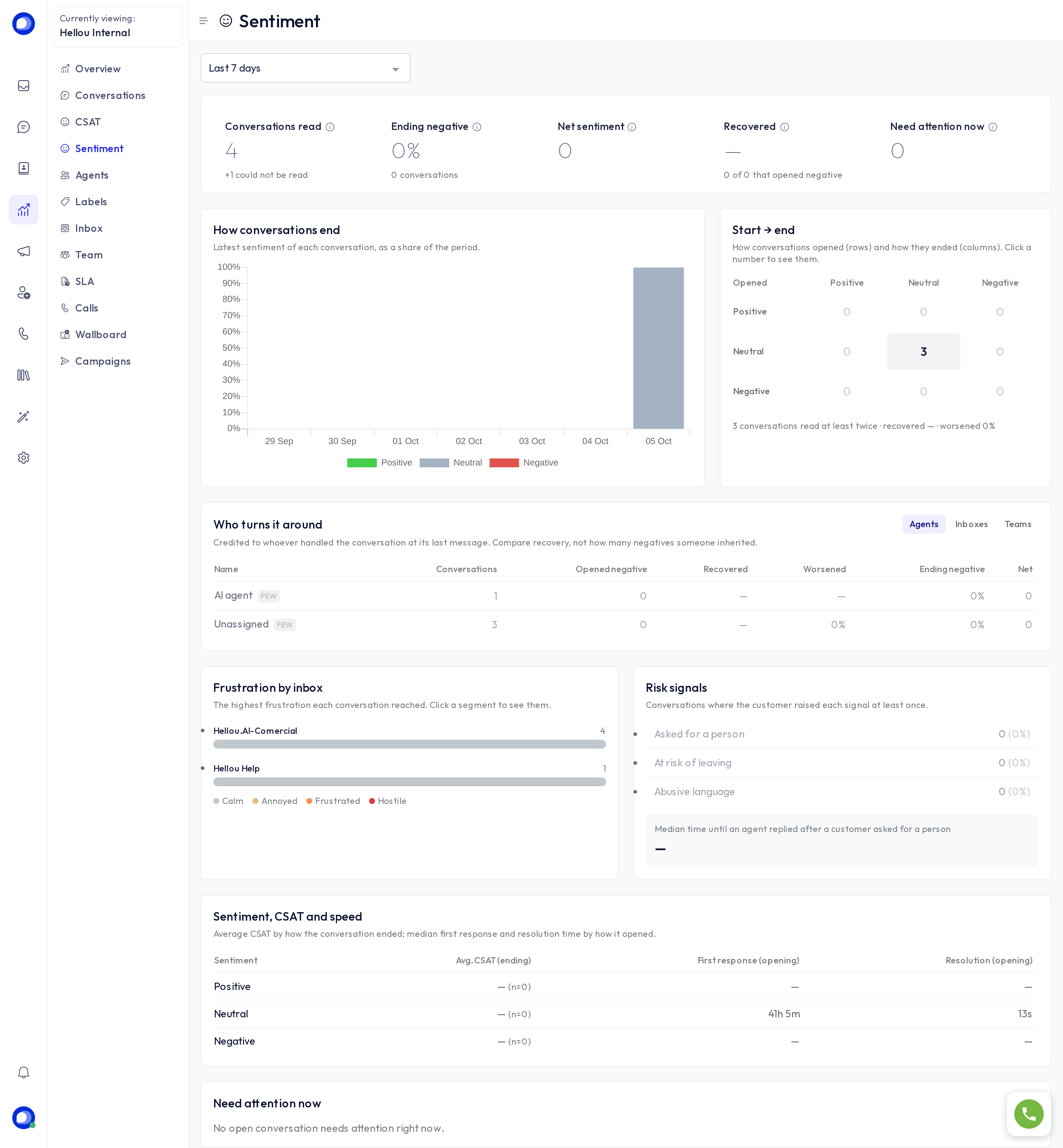
Task: Open the Last 7 days period dropdown
Action: (306, 68)
